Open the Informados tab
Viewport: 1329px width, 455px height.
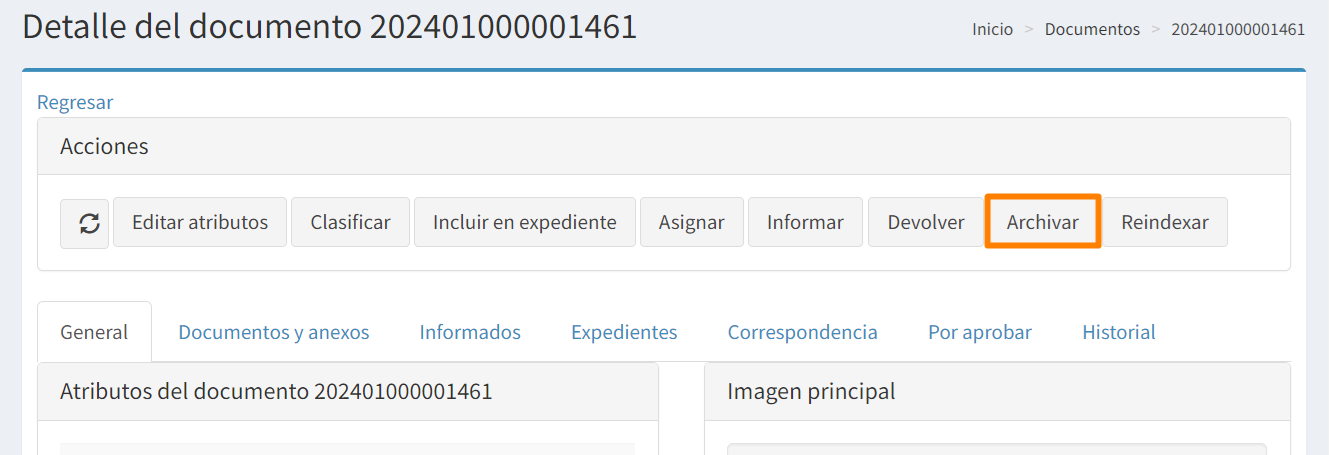click(470, 332)
